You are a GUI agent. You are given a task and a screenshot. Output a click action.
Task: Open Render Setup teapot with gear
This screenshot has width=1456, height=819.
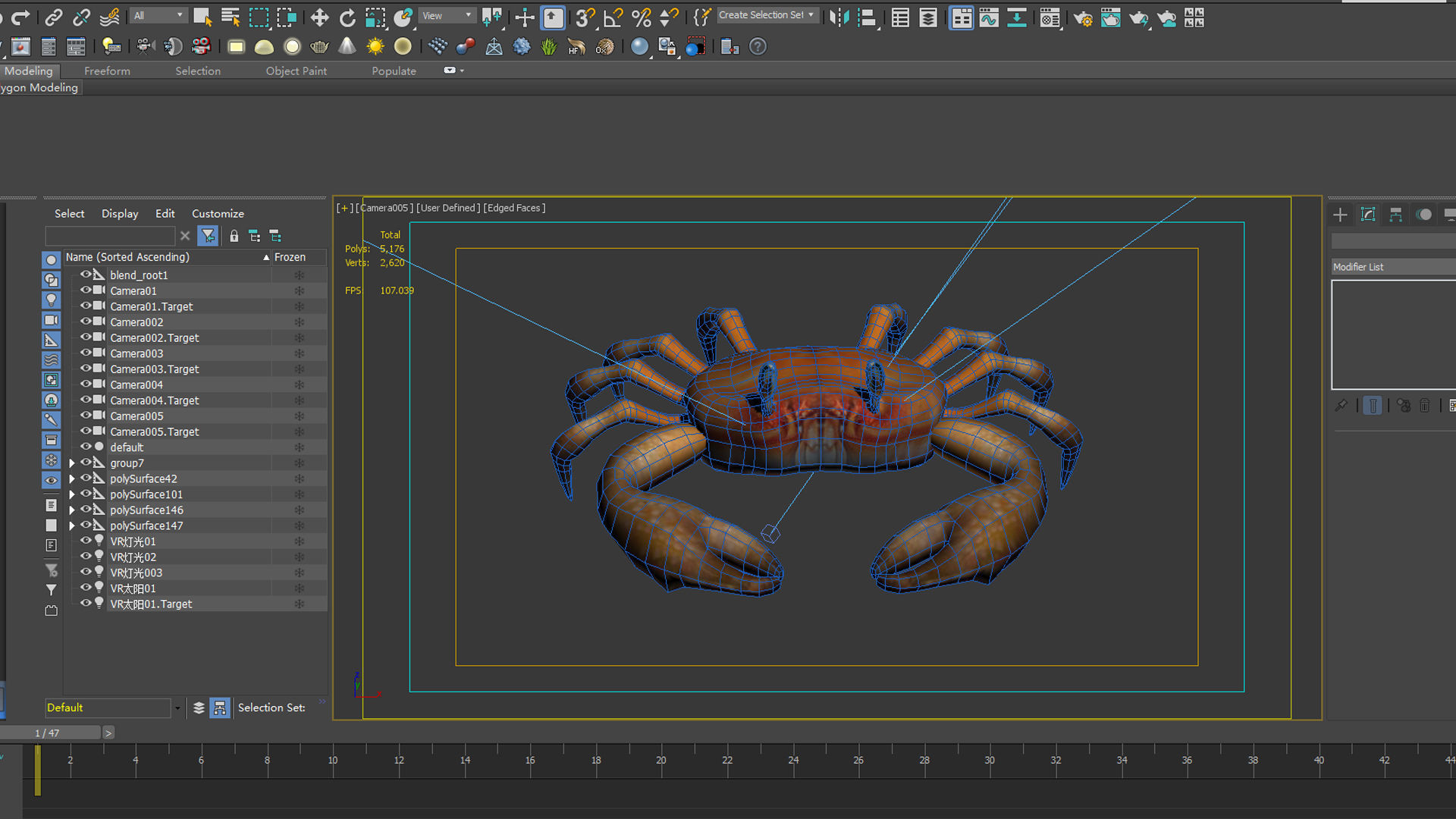(1083, 18)
